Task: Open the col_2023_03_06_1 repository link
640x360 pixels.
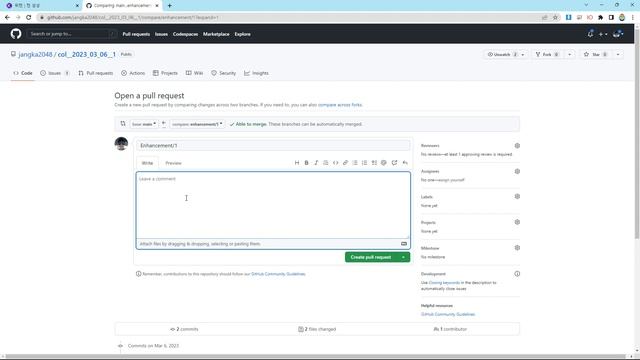Action: (87, 54)
